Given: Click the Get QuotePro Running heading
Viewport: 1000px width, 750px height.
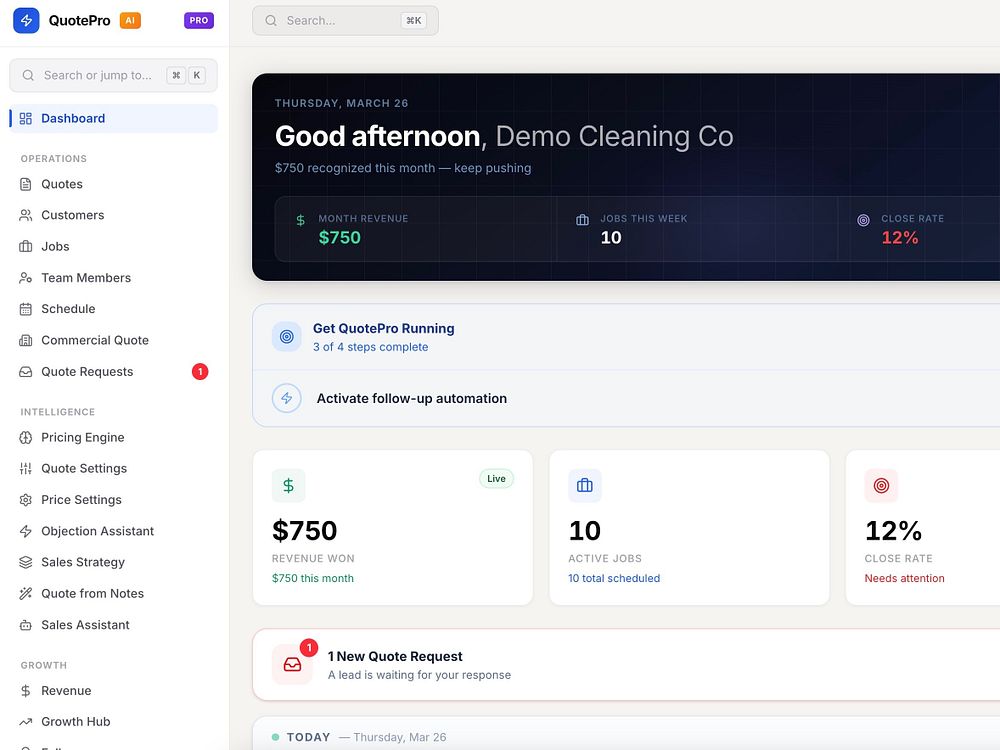Looking at the screenshot, I should click(x=383, y=328).
